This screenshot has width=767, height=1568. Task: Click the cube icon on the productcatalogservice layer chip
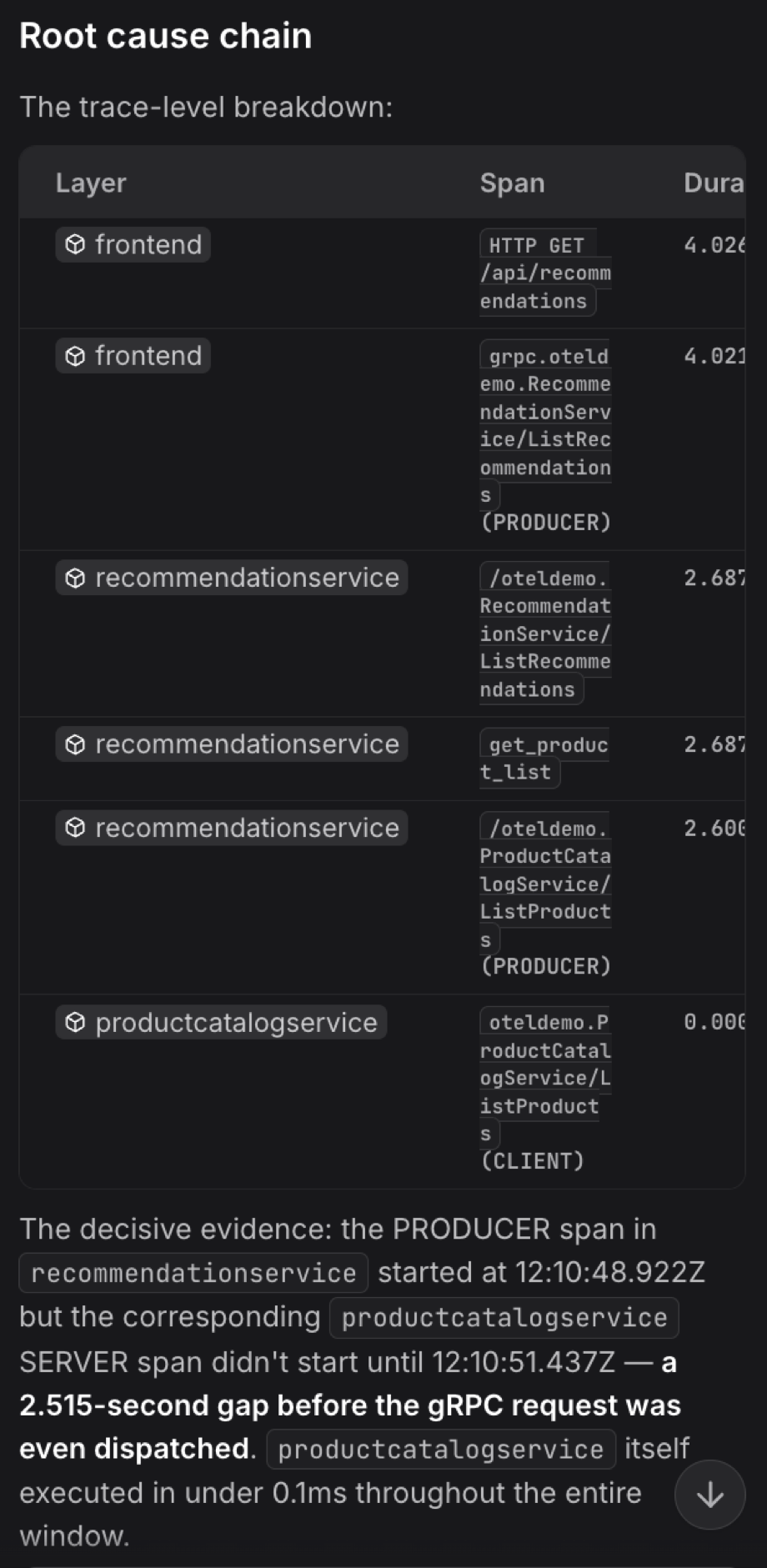point(75,1022)
